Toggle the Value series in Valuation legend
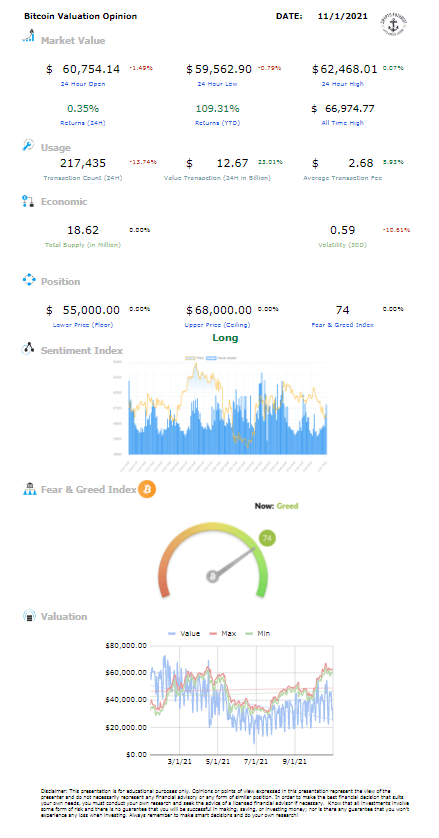The height and width of the screenshot is (838, 439). click(x=184, y=633)
